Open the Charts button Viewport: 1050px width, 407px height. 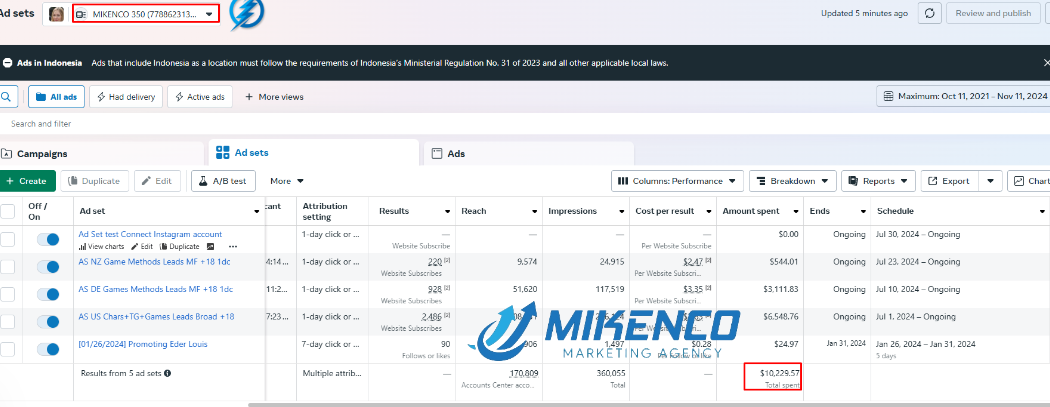[x=1029, y=181]
